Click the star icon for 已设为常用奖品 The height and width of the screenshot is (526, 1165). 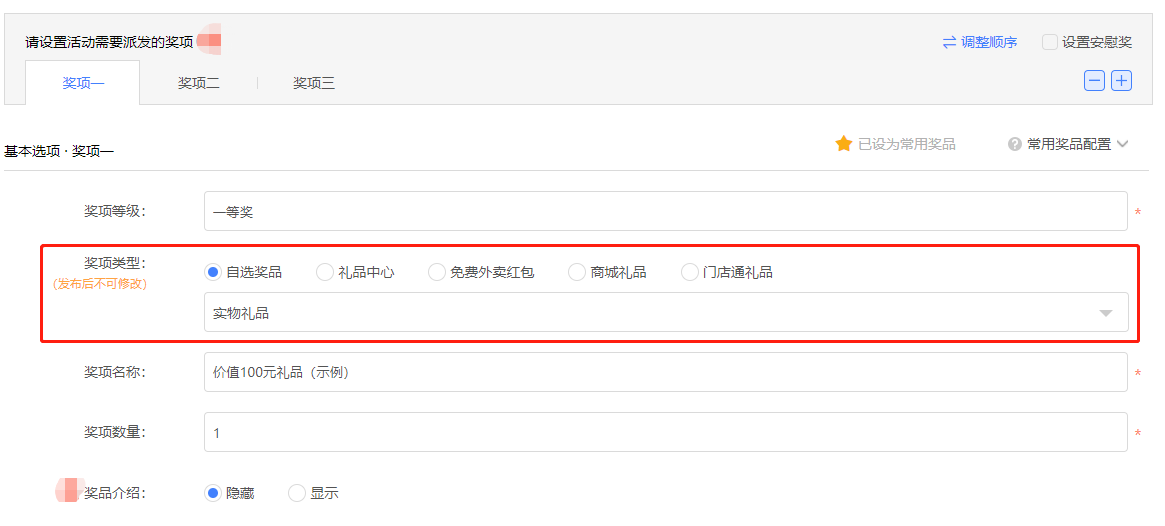pos(843,144)
